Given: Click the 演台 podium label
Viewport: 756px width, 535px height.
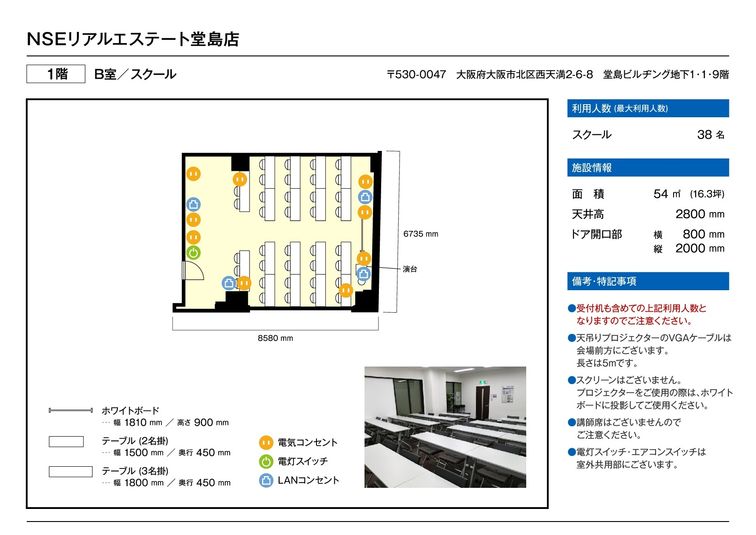Looking at the screenshot, I should click(410, 269).
